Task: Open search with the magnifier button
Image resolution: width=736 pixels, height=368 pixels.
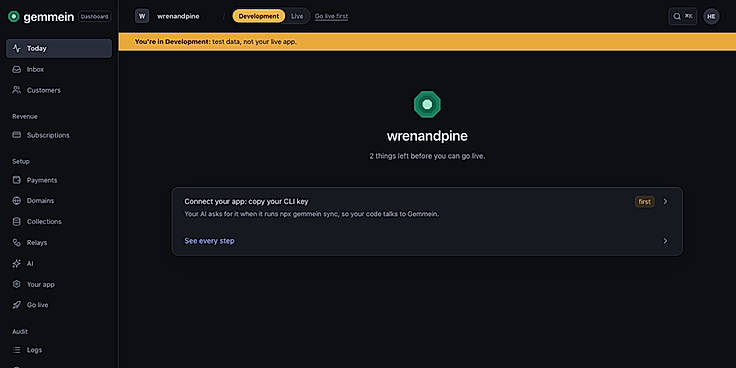Action: point(682,16)
